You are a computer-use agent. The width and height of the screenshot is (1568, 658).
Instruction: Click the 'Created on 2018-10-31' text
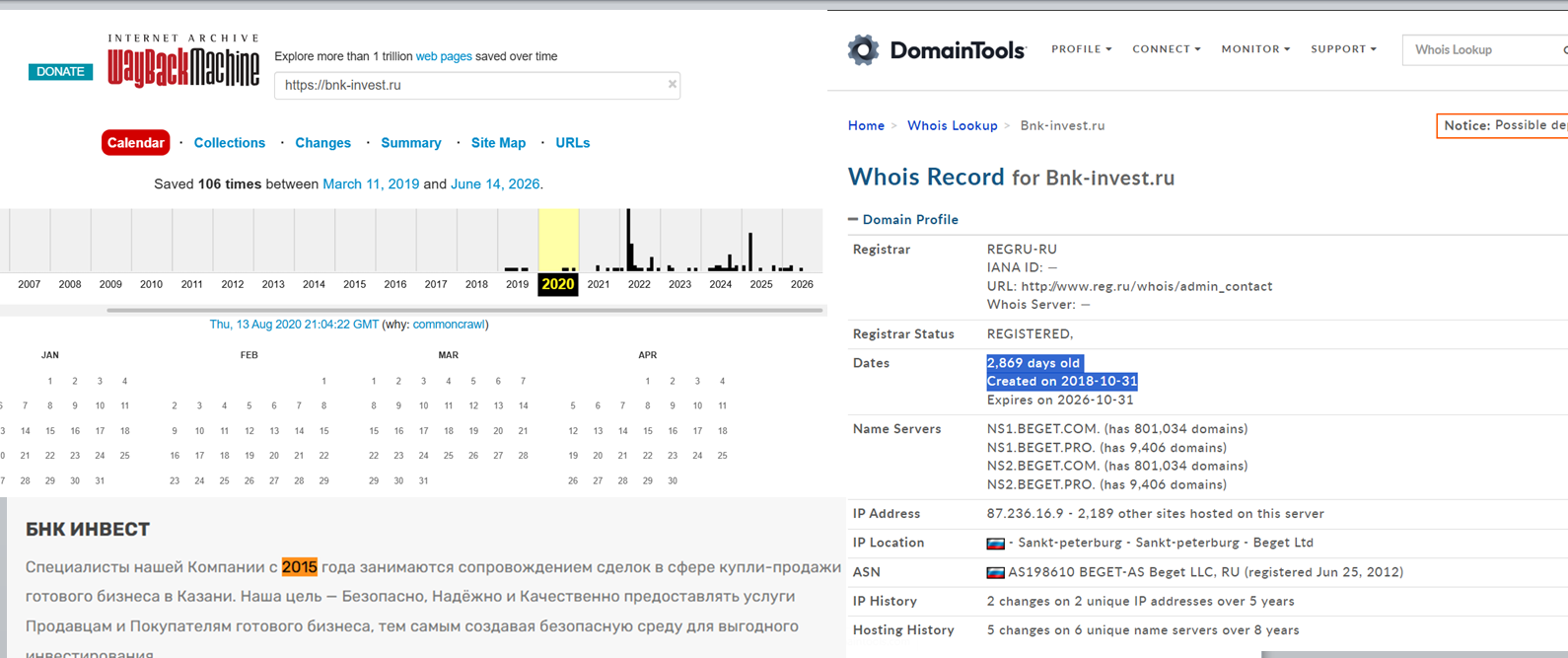tap(1062, 382)
